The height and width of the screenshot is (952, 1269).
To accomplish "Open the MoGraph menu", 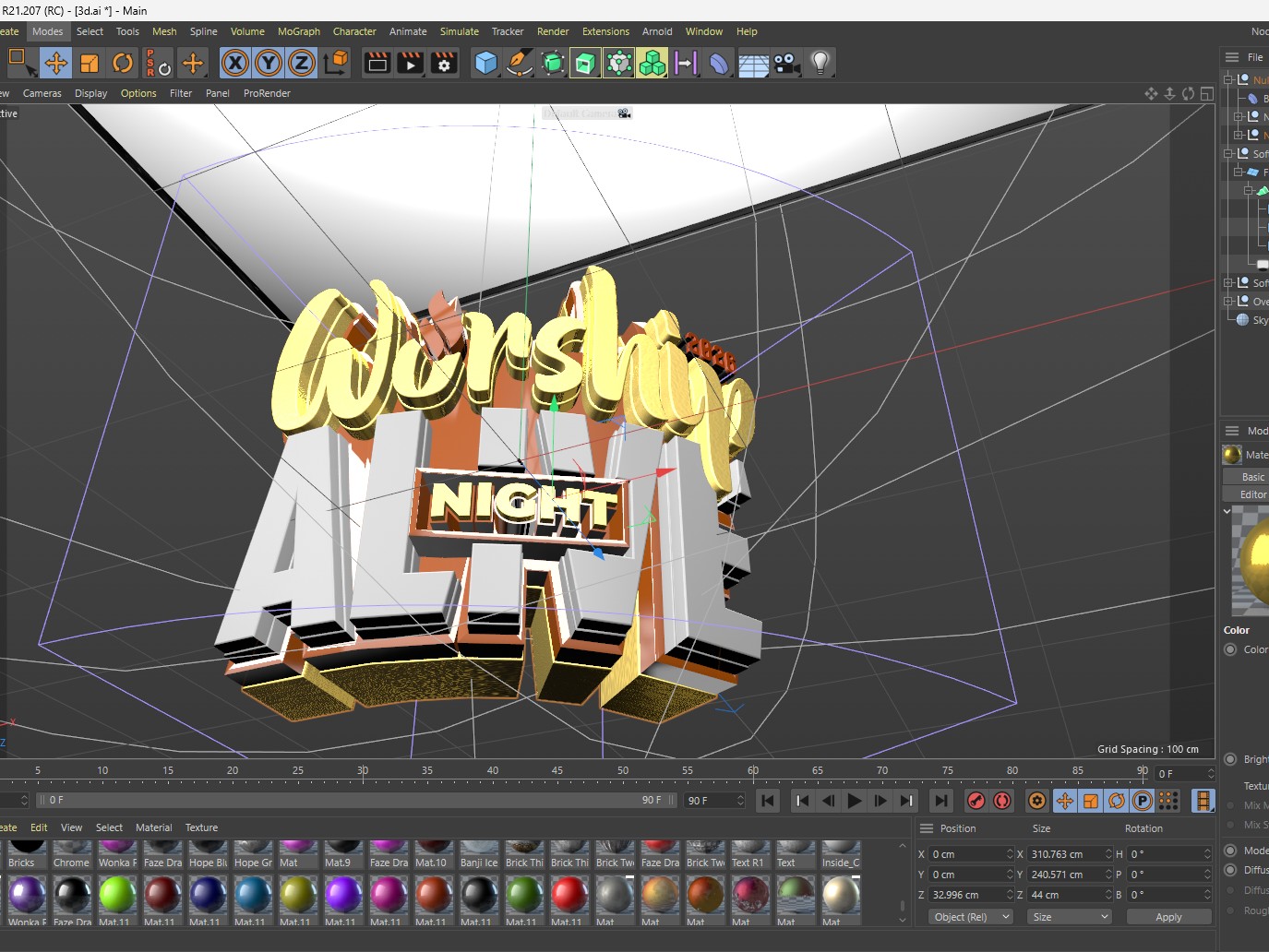I will pos(299,31).
